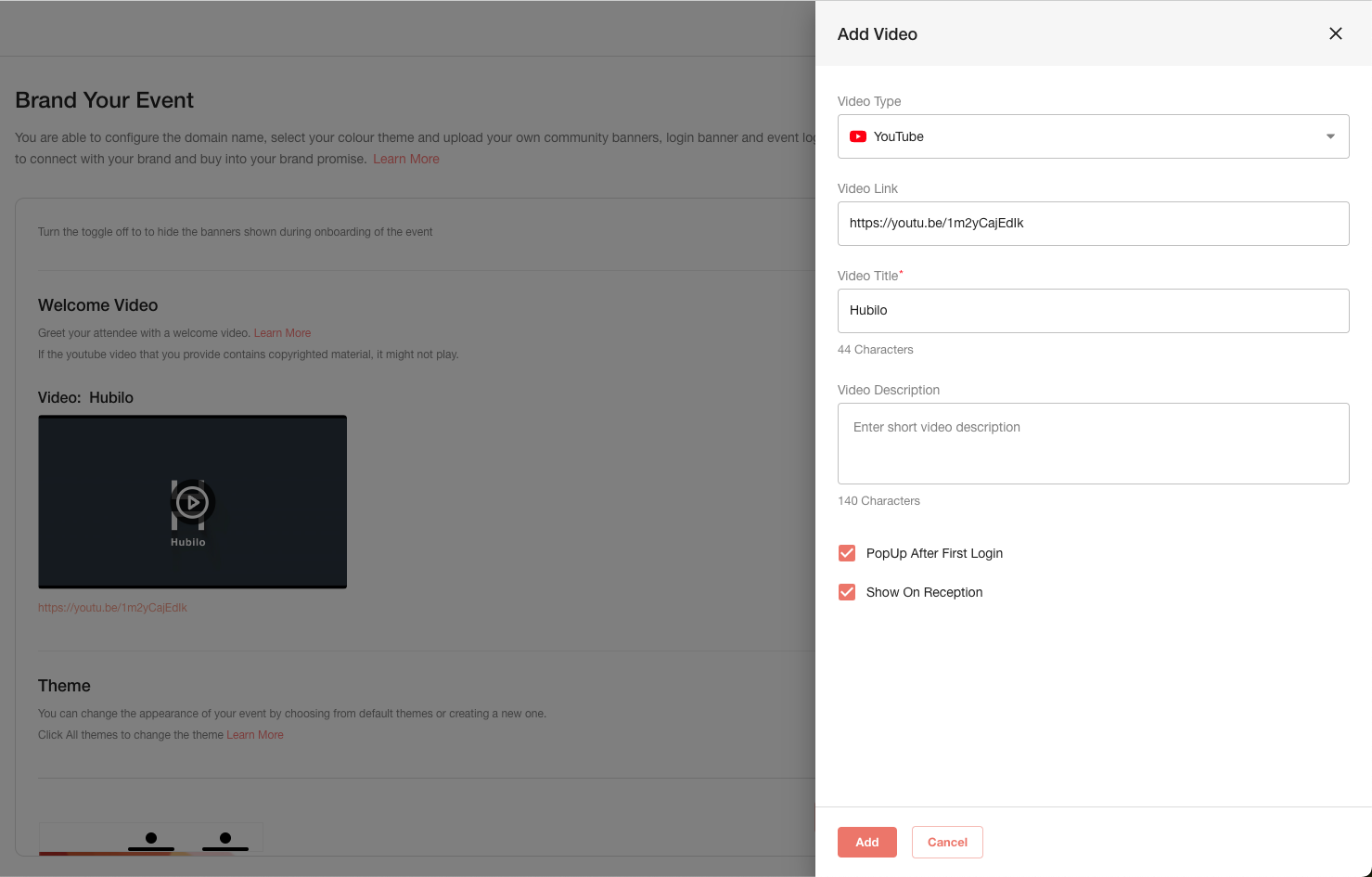Screen dimensions: 1372x877
Task: Click the 'Video: Hubilo' label
Action: click(85, 397)
